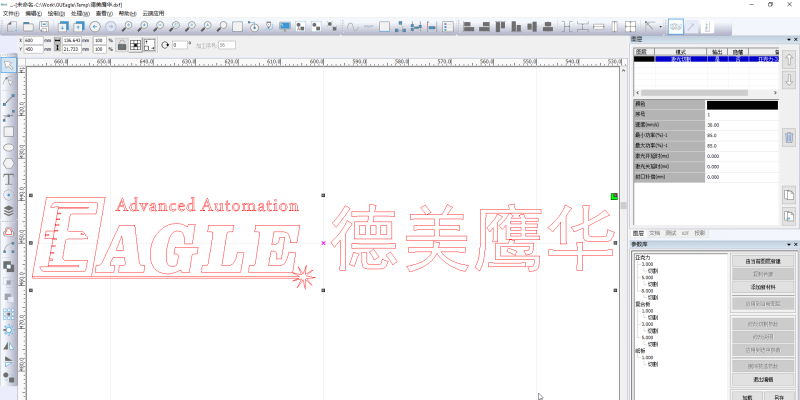Click the move layer down arrow

coord(788,80)
